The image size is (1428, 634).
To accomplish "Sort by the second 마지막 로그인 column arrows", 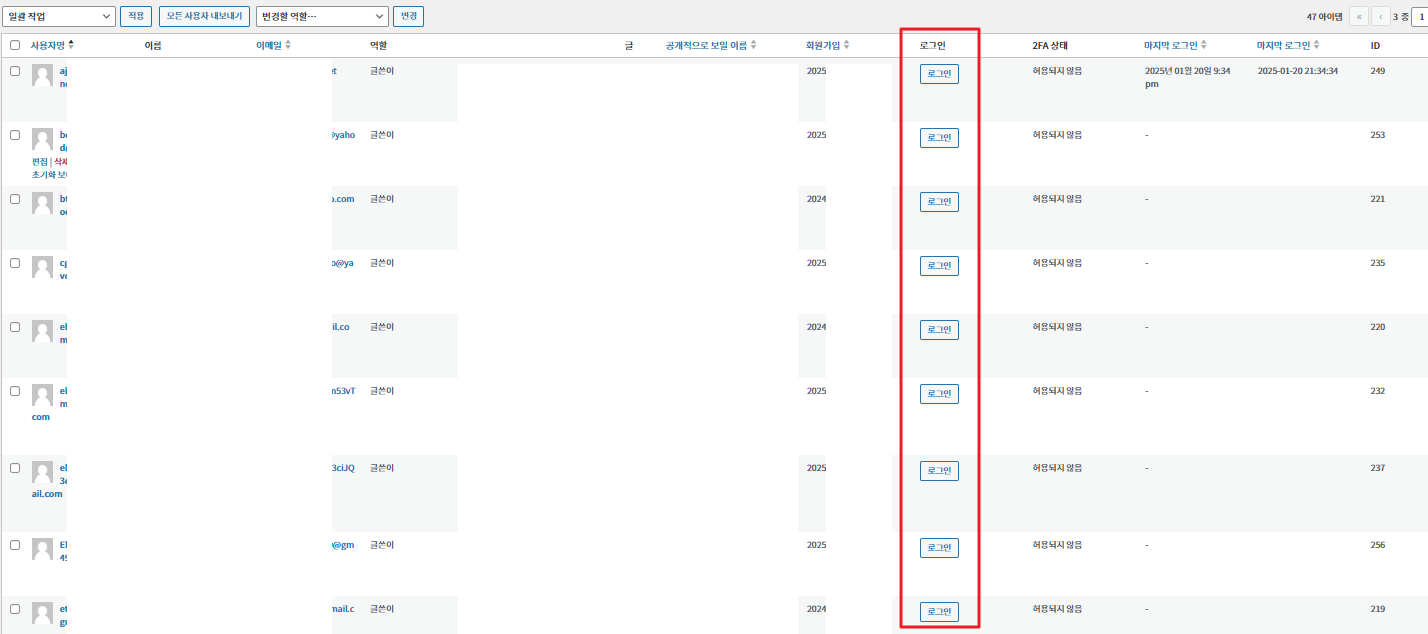I will [1316, 44].
